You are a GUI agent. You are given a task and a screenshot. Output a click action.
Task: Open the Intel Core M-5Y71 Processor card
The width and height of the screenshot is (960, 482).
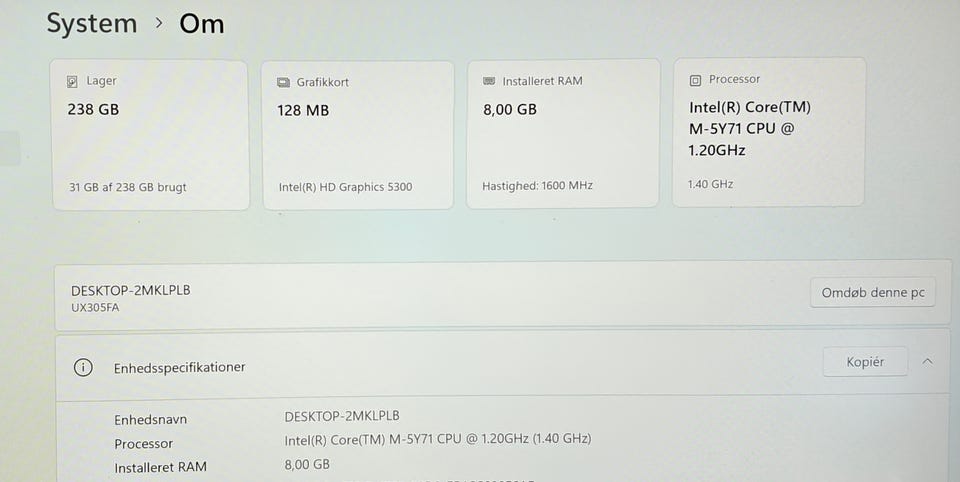tap(768, 133)
